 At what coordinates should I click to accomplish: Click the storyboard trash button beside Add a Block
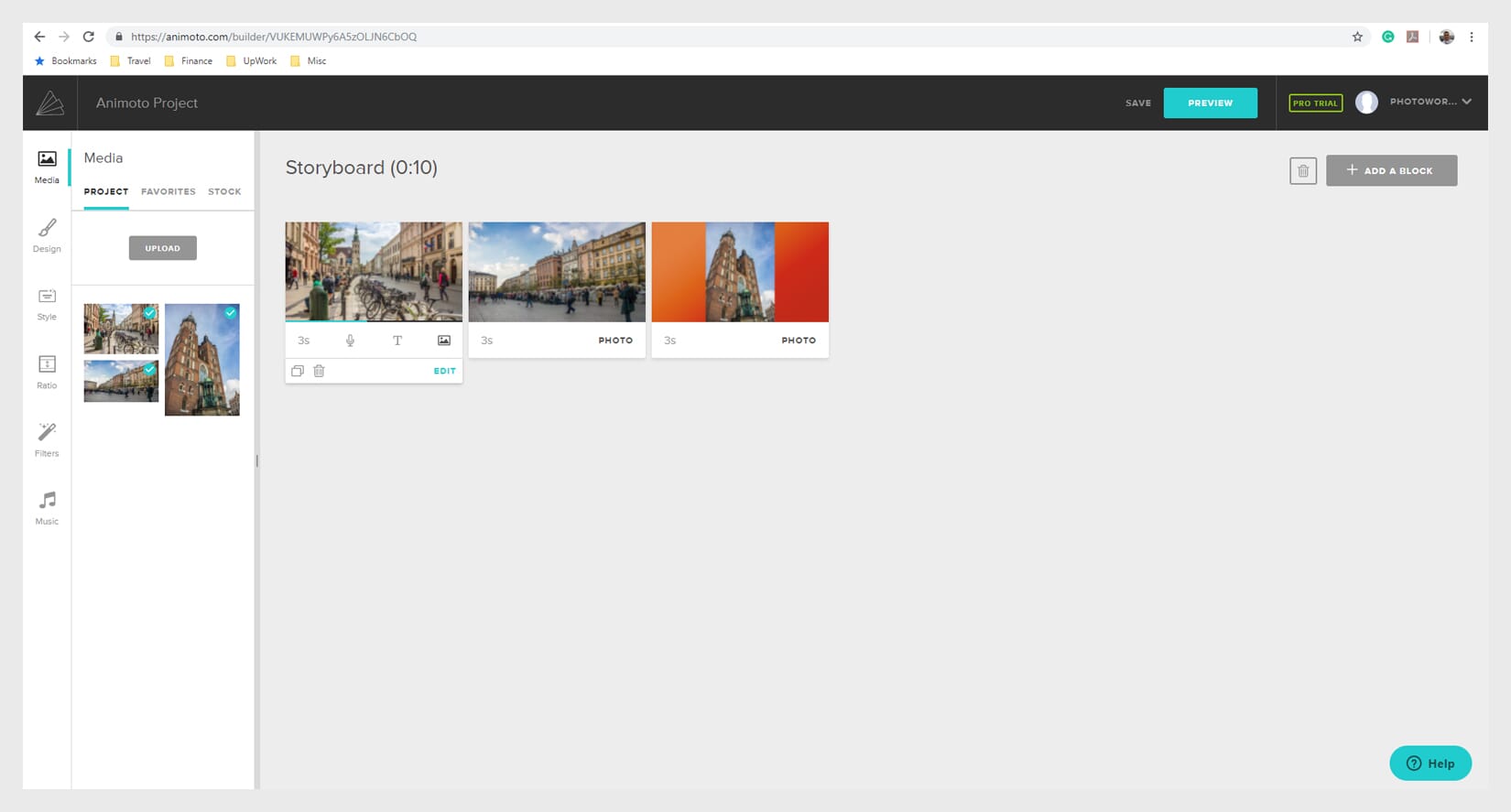(x=1303, y=170)
